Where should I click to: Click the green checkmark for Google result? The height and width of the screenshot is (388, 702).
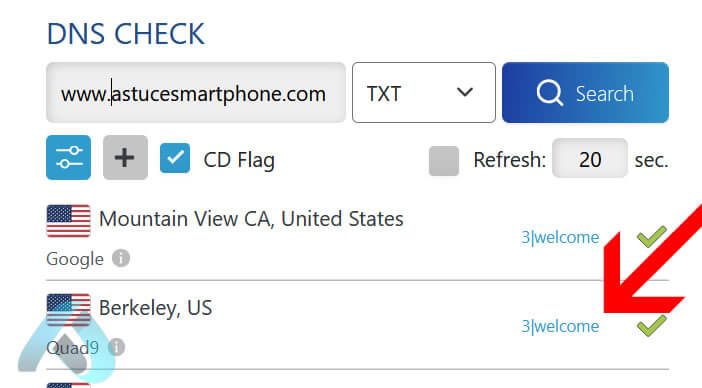point(652,237)
